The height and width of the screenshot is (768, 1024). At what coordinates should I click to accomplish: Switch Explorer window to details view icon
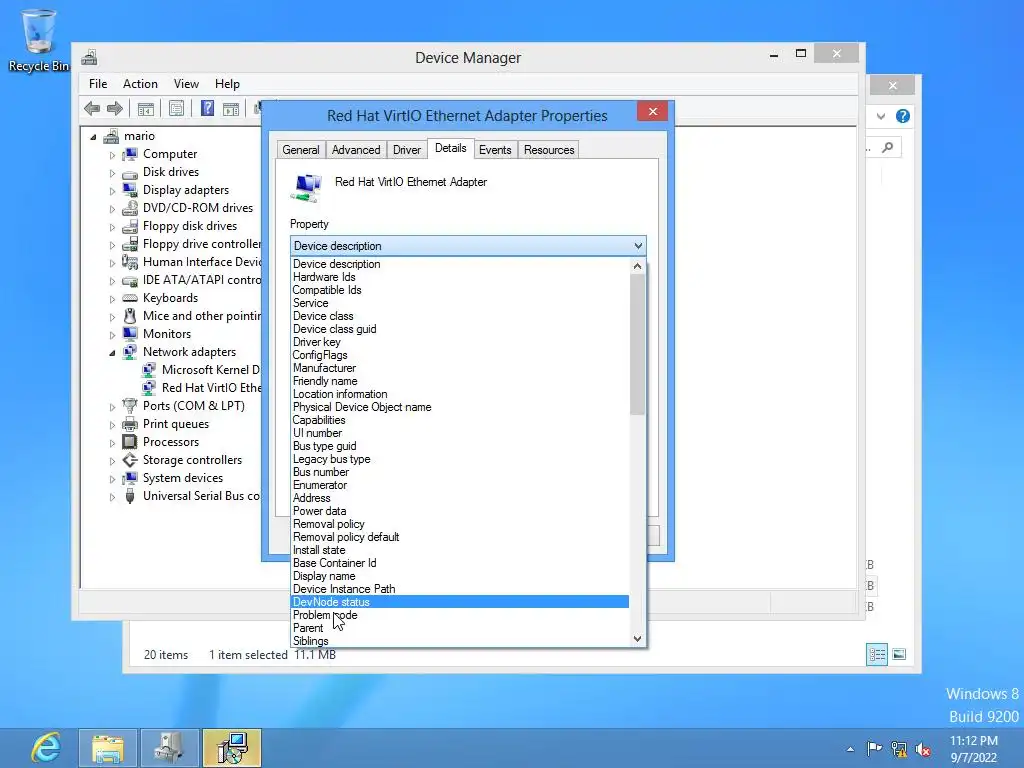point(877,654)
